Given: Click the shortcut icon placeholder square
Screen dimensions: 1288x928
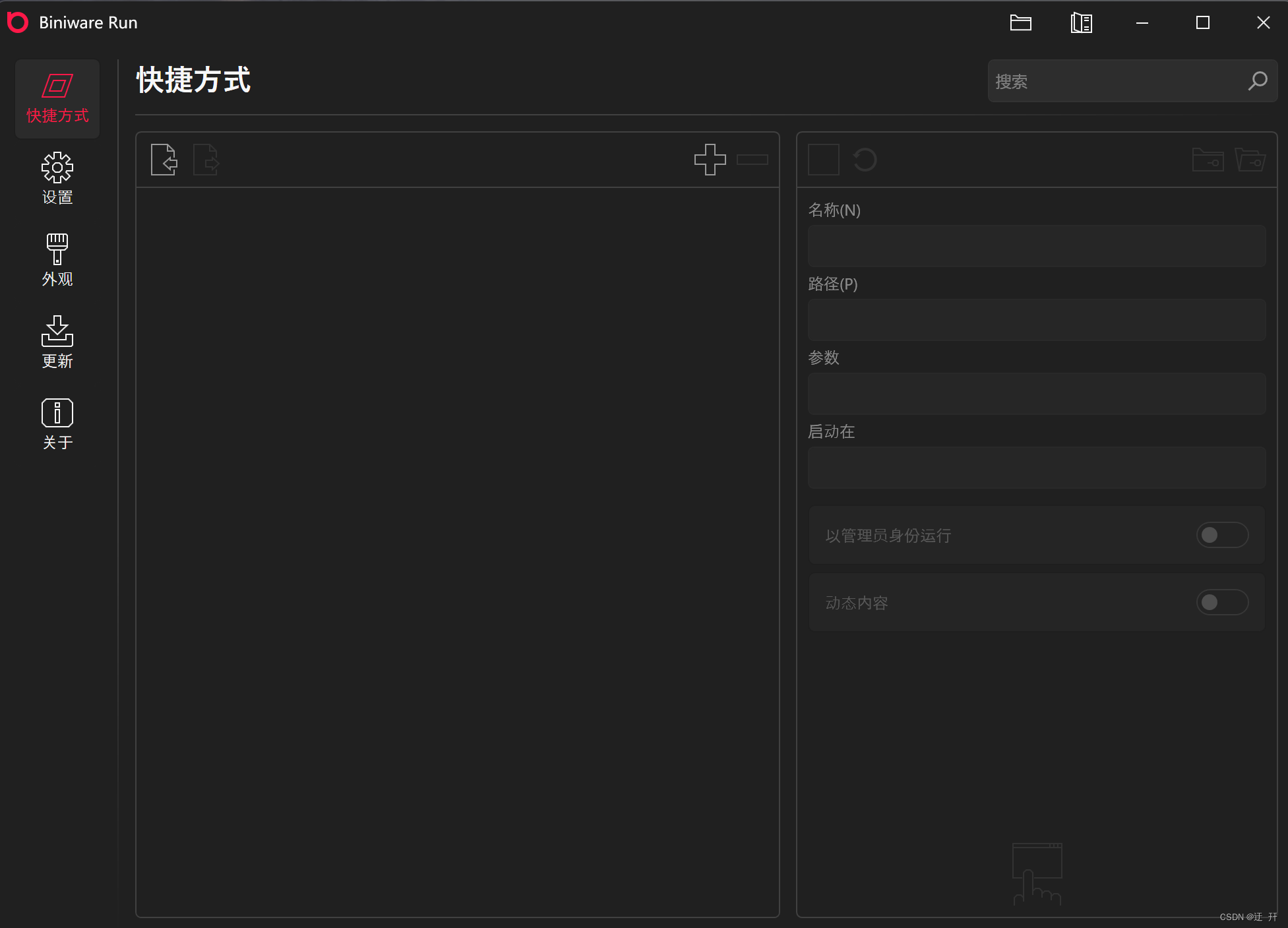Looking at the screenshot, I should tap(823, 160).
